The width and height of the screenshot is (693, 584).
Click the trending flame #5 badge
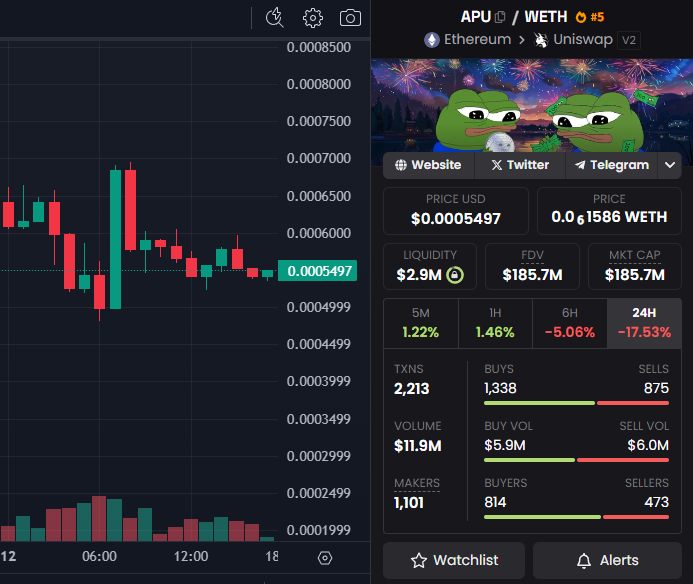click(590, 17)
